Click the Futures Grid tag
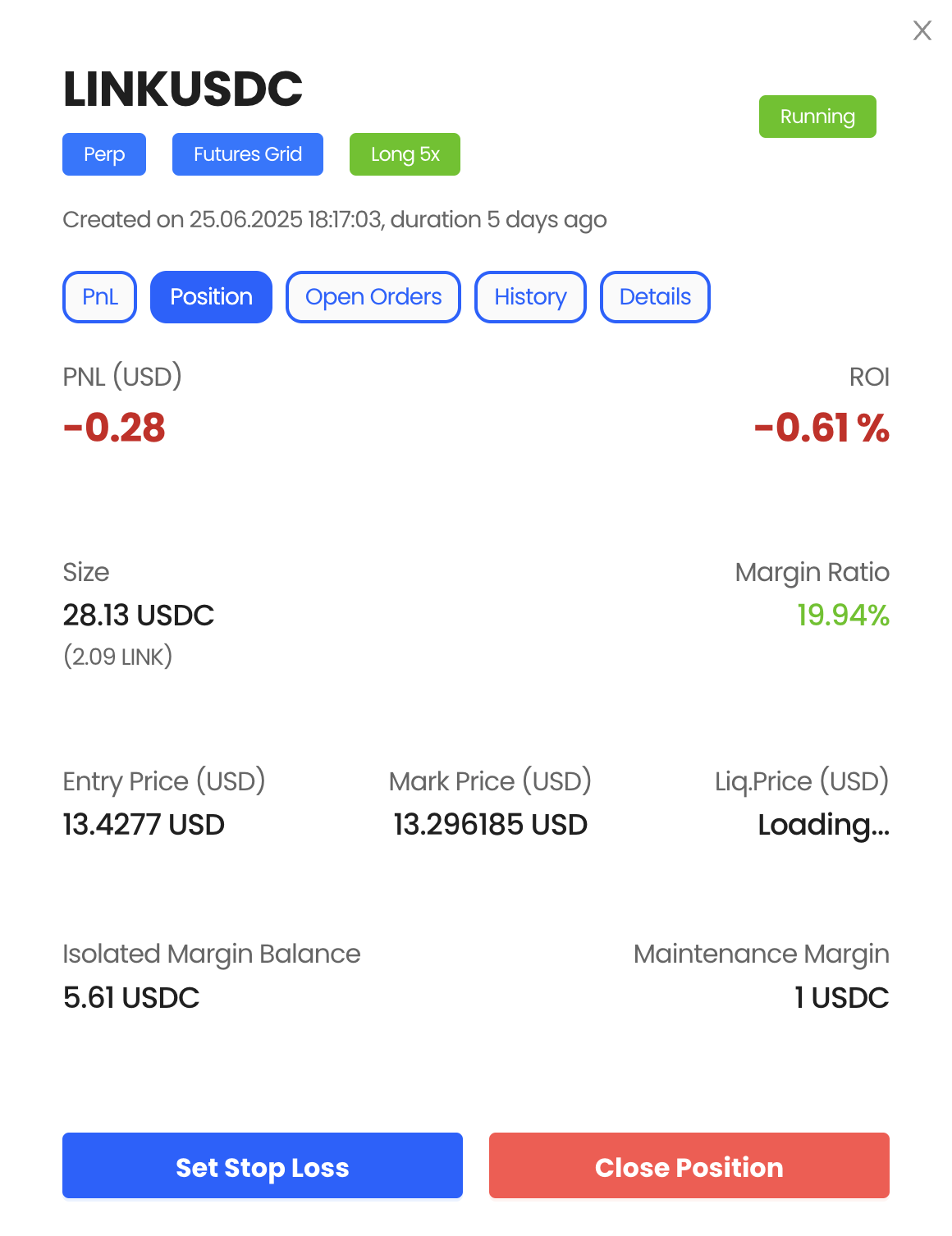The image size is (952, 1236). (248, 154)
